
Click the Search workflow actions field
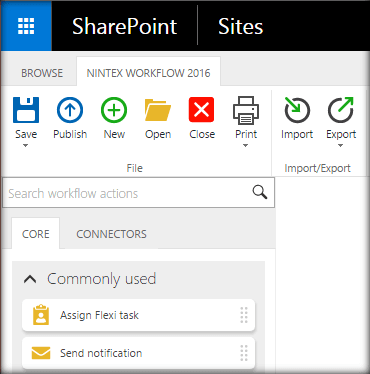138,193
